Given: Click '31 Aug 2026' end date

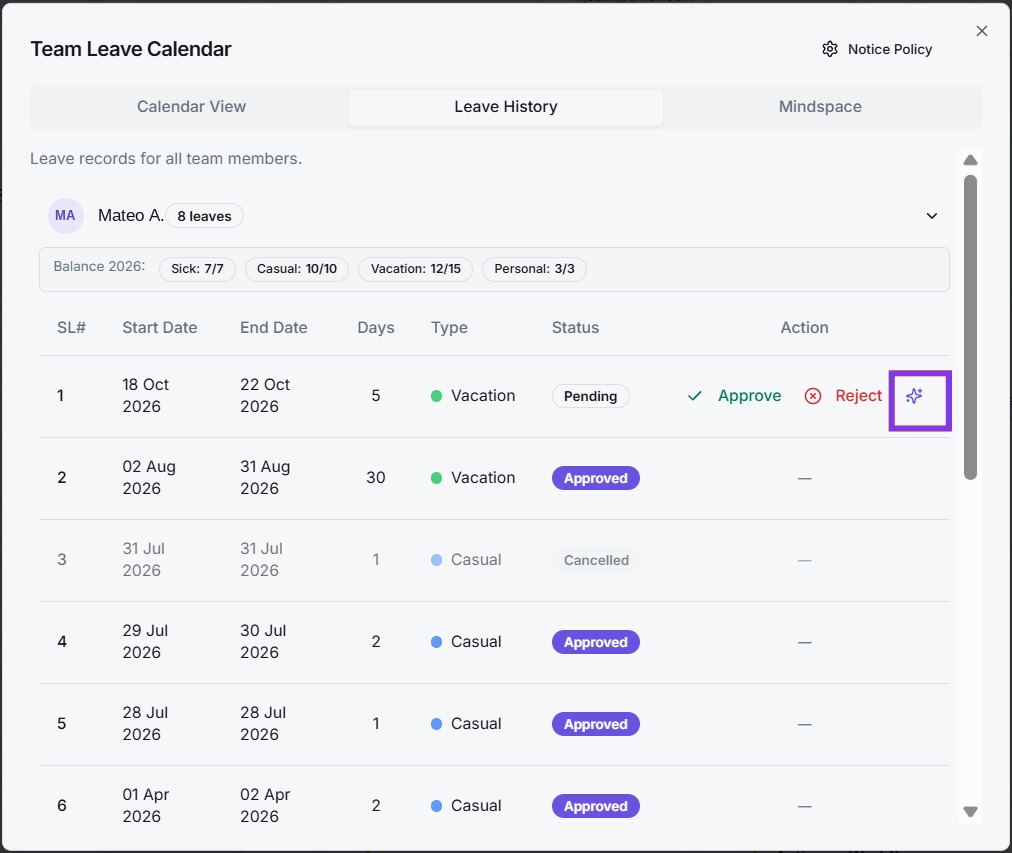Looking at the screenshot, I should click(265, 477).
